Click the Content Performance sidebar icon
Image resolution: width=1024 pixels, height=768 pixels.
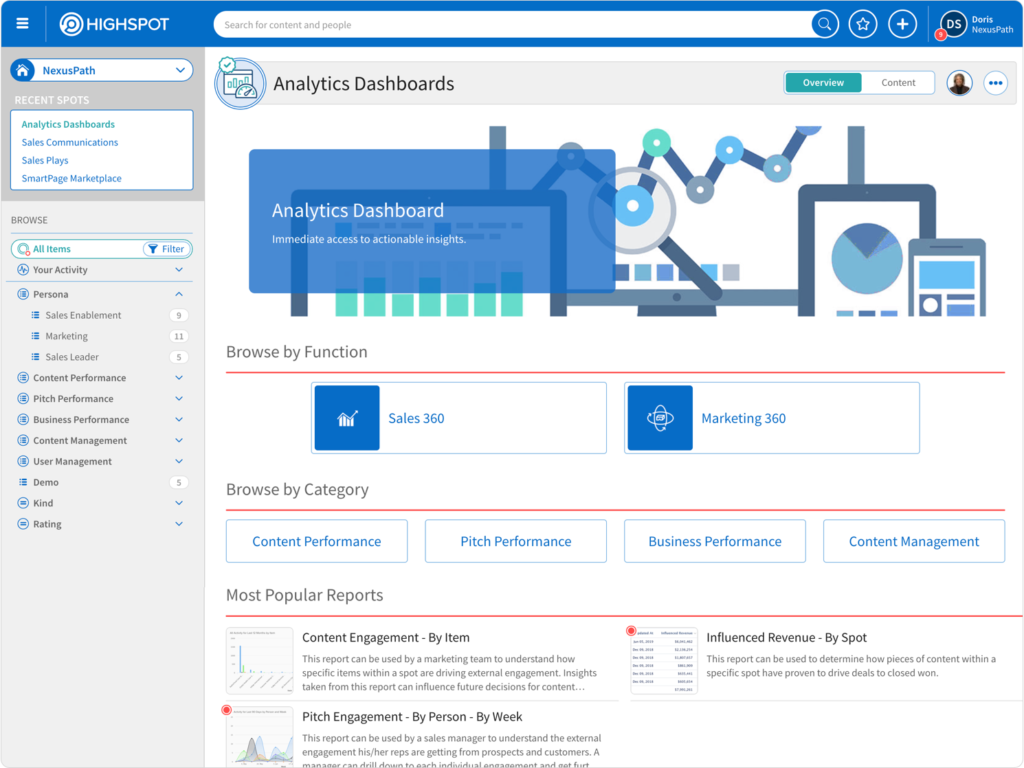23,377
